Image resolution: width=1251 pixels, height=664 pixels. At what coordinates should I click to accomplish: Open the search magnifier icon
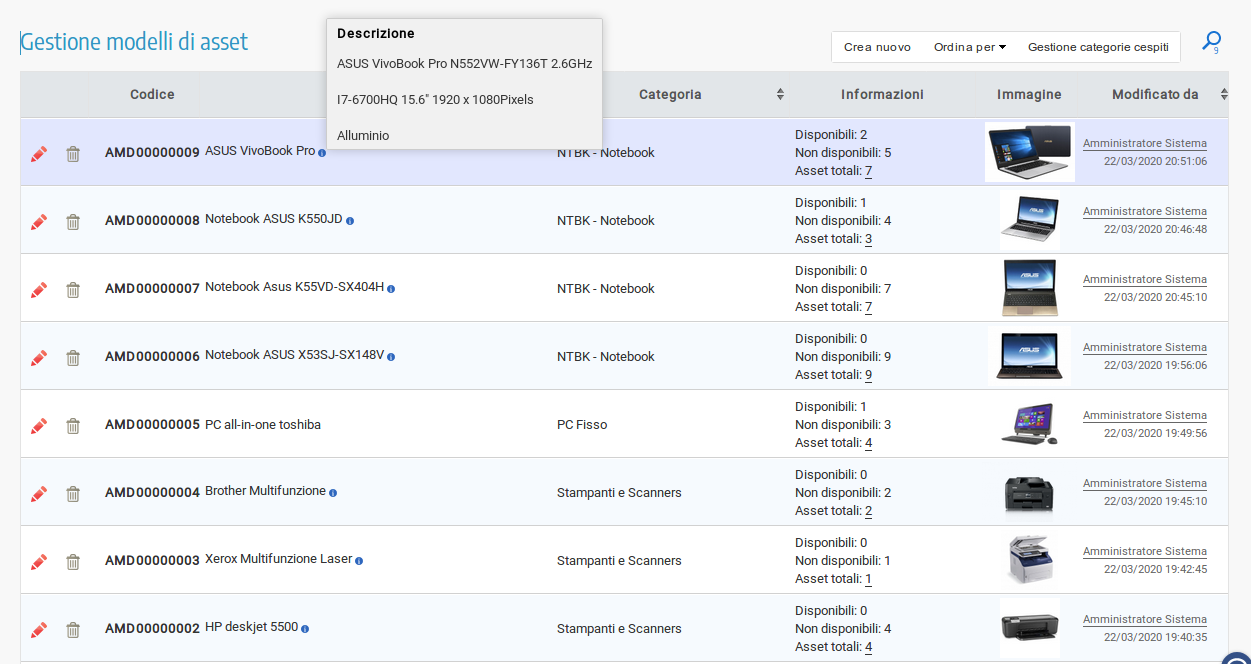click(x=1211, y=42)
